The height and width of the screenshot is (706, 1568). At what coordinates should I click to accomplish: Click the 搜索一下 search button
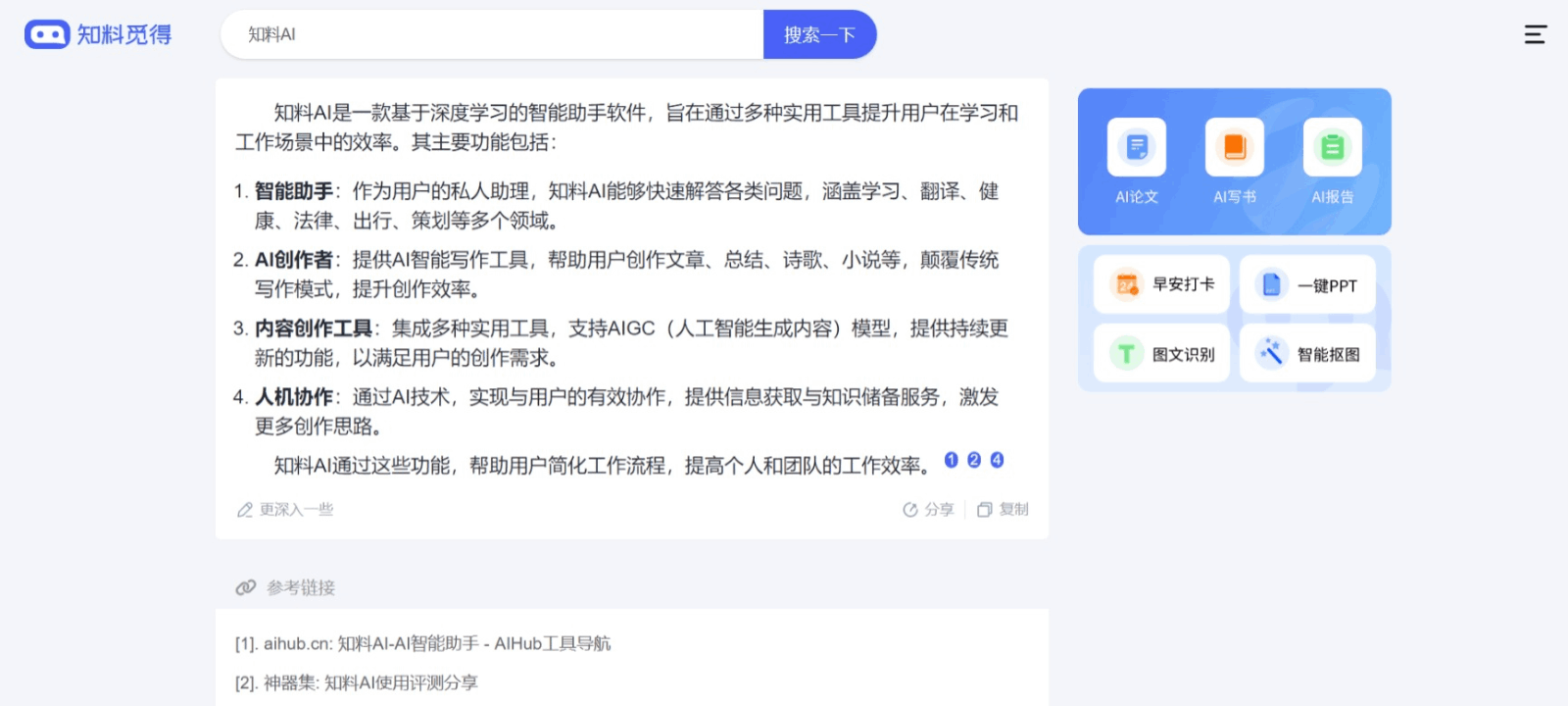tap(819, 34)
